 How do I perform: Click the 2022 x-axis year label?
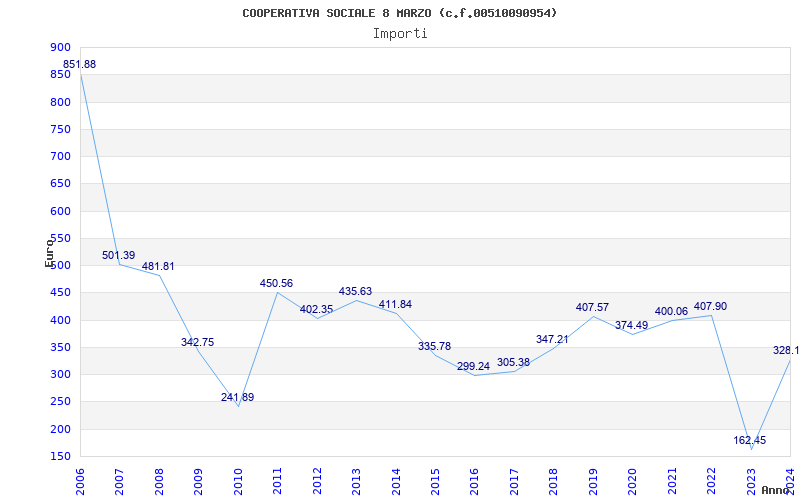click(x=711, y=481)
